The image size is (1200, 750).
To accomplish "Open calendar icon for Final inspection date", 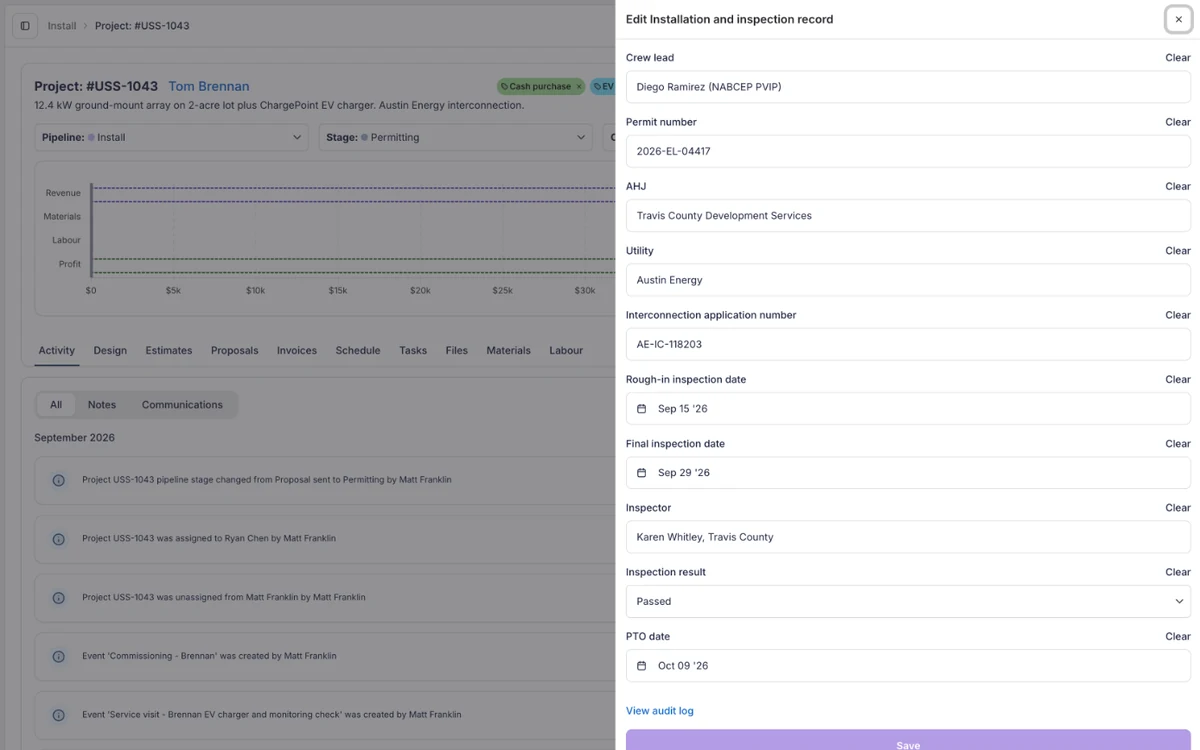I will click(x=642, y=473).
